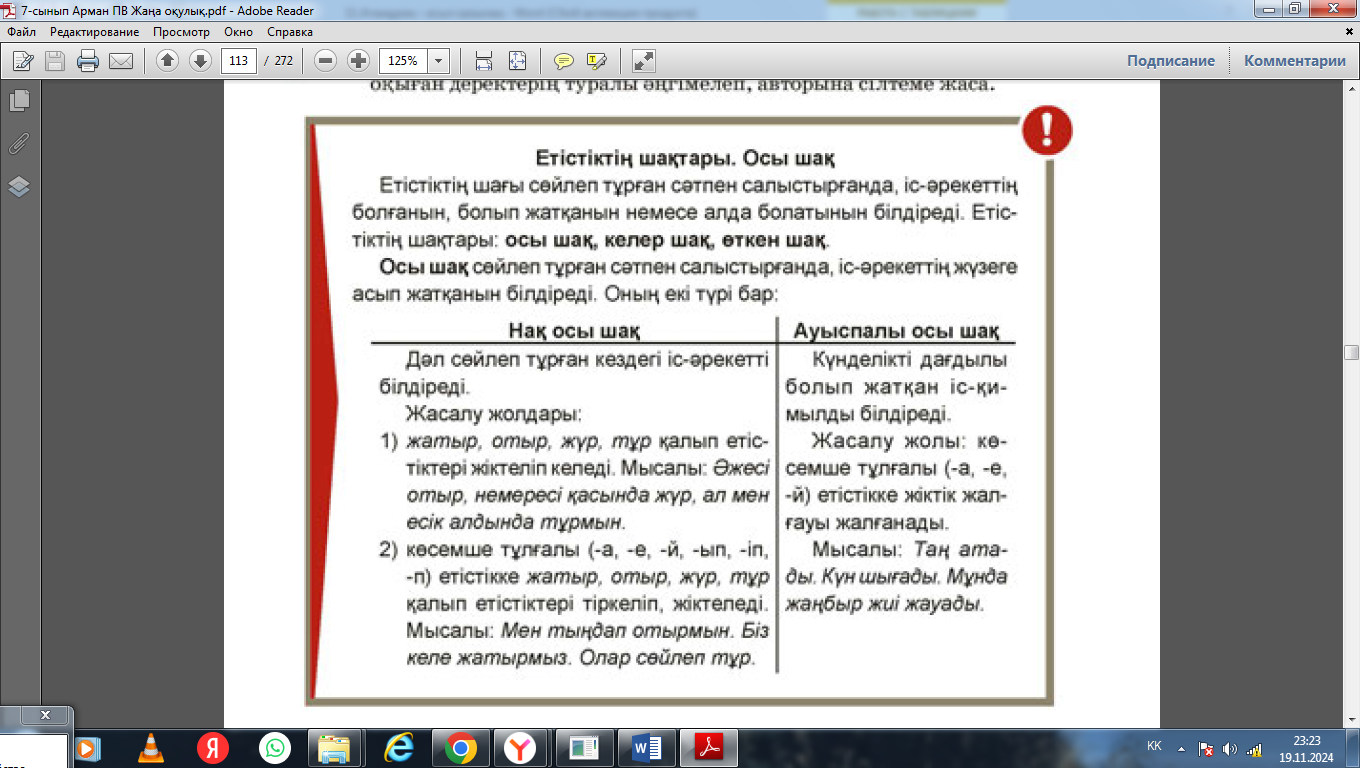
Task: Zoom in with the plus button
Action: coord(358,61)
